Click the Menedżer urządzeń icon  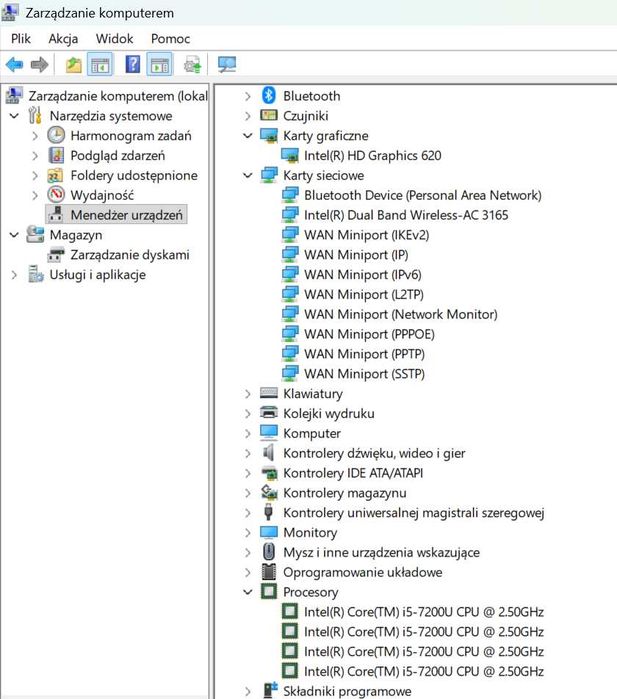point(56,214)
